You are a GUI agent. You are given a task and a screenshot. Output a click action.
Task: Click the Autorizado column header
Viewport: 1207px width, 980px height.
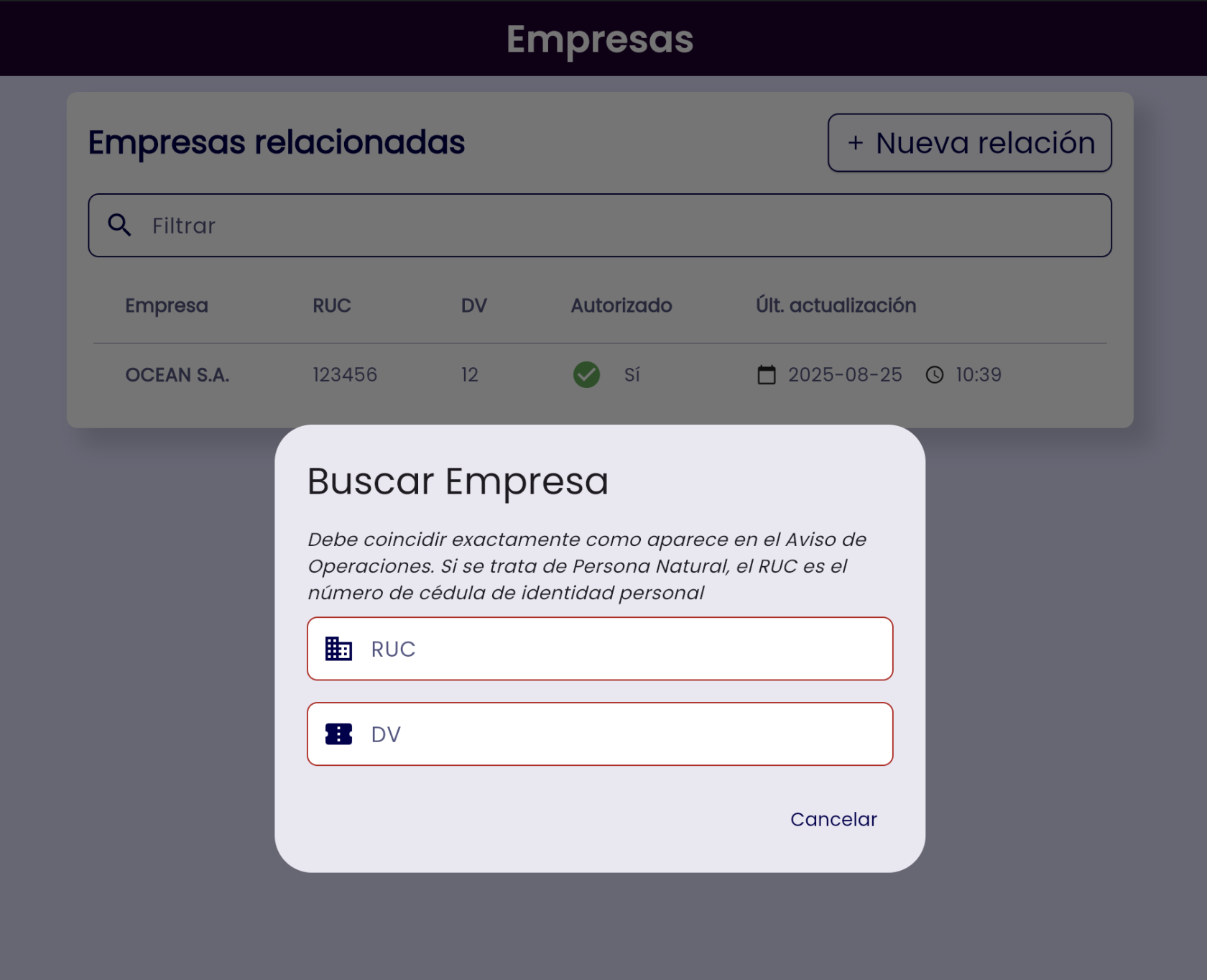[621, 305]
